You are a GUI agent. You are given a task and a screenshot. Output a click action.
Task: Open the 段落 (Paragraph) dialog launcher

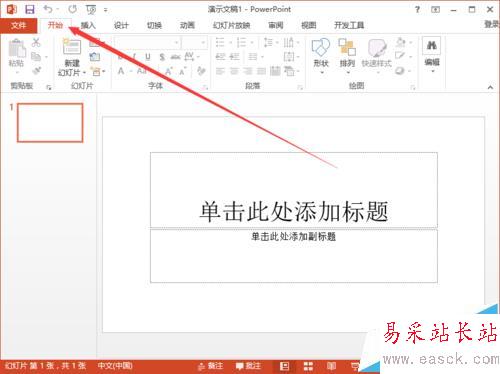click(x=300, y=87)
